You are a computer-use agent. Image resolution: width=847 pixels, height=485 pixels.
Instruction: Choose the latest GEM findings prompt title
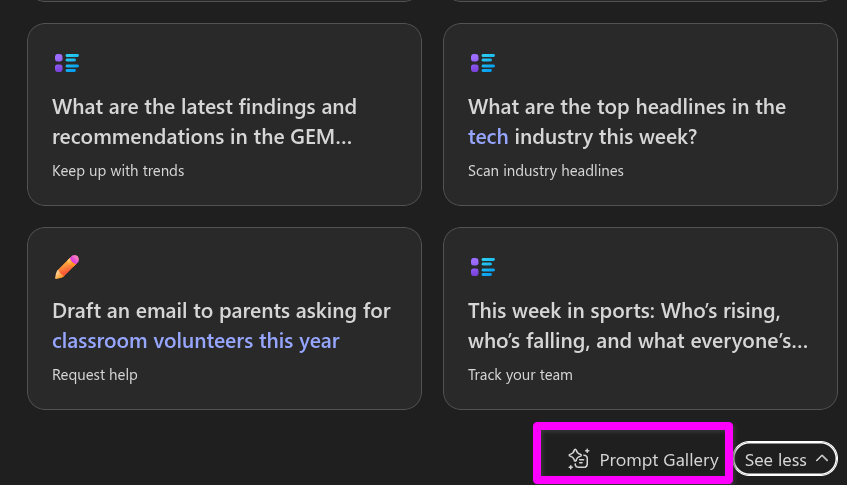204,121
